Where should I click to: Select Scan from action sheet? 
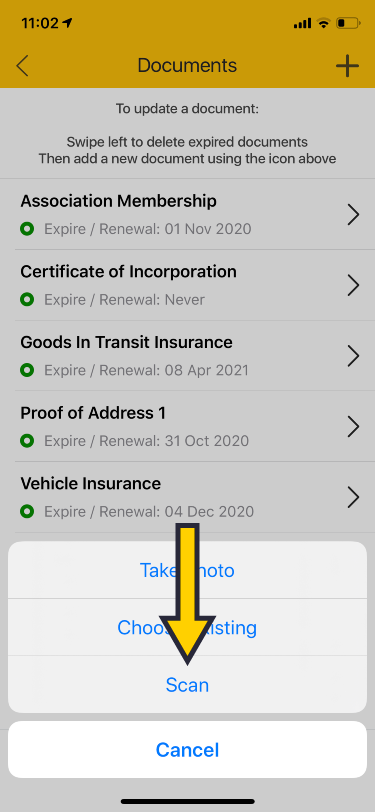pyautogui.click(x=188, y=685)
